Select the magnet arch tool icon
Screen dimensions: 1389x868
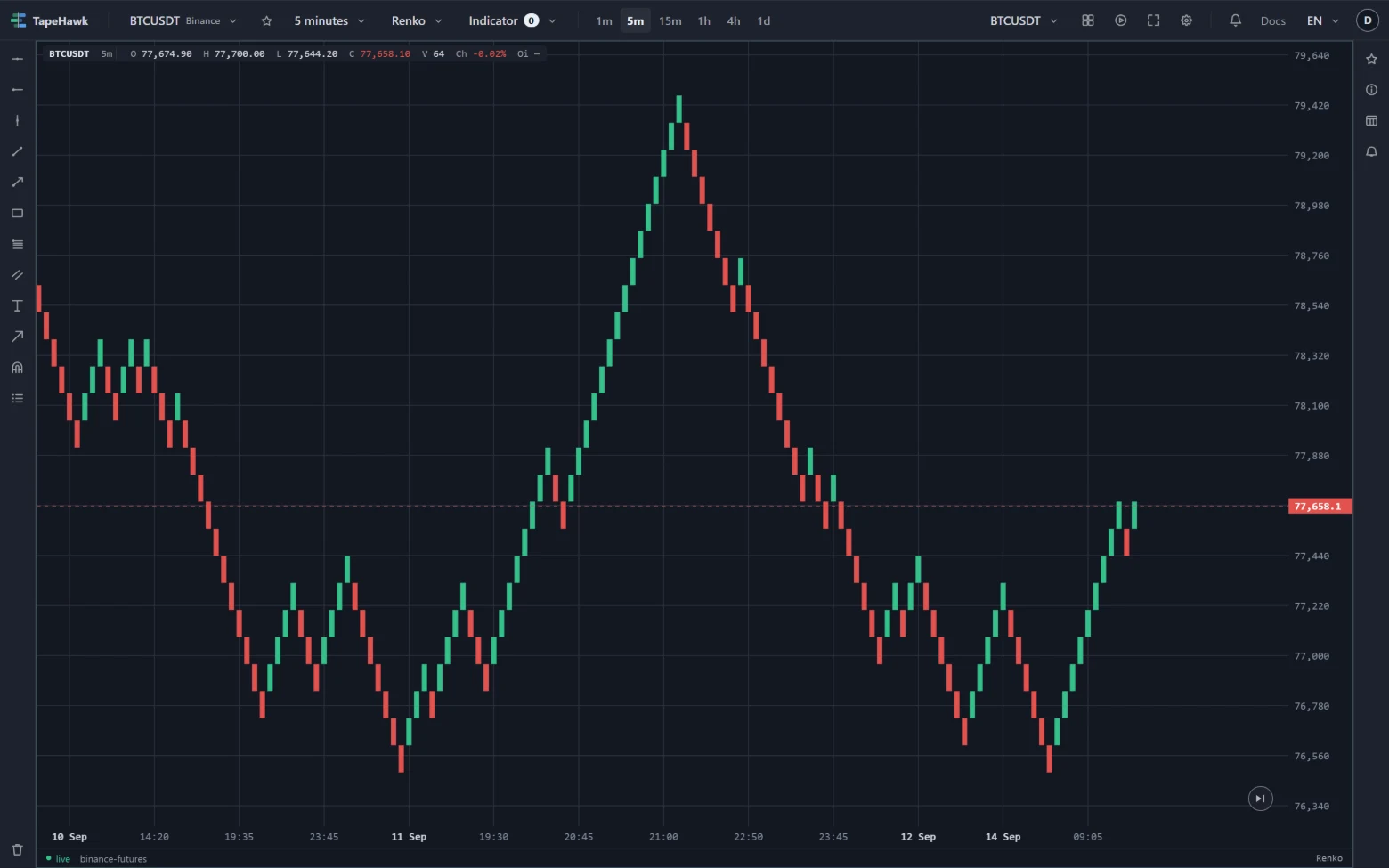17,368
